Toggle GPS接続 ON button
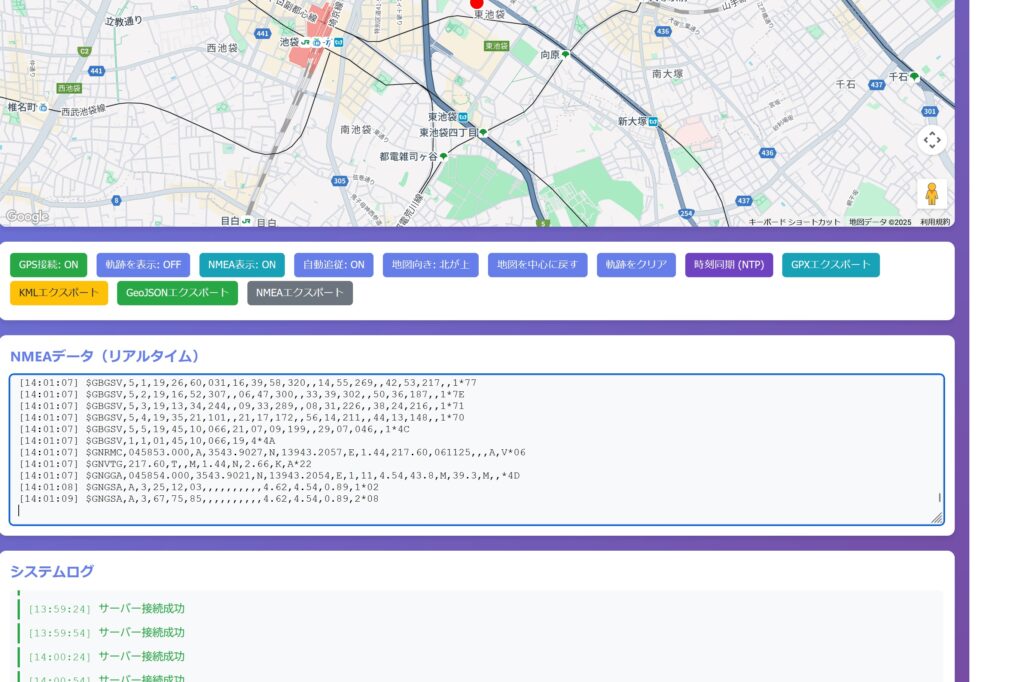The width and height of the screenshot is (1024, 682). (x=48, y=265)
